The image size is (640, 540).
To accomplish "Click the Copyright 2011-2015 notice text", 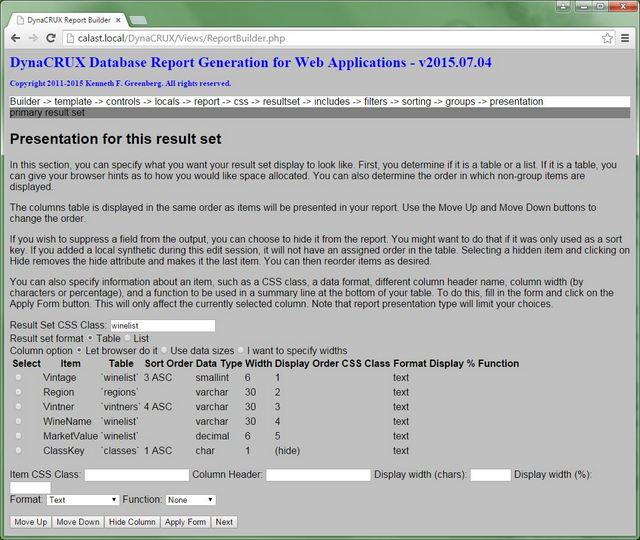I will click(x=120, y=83).
